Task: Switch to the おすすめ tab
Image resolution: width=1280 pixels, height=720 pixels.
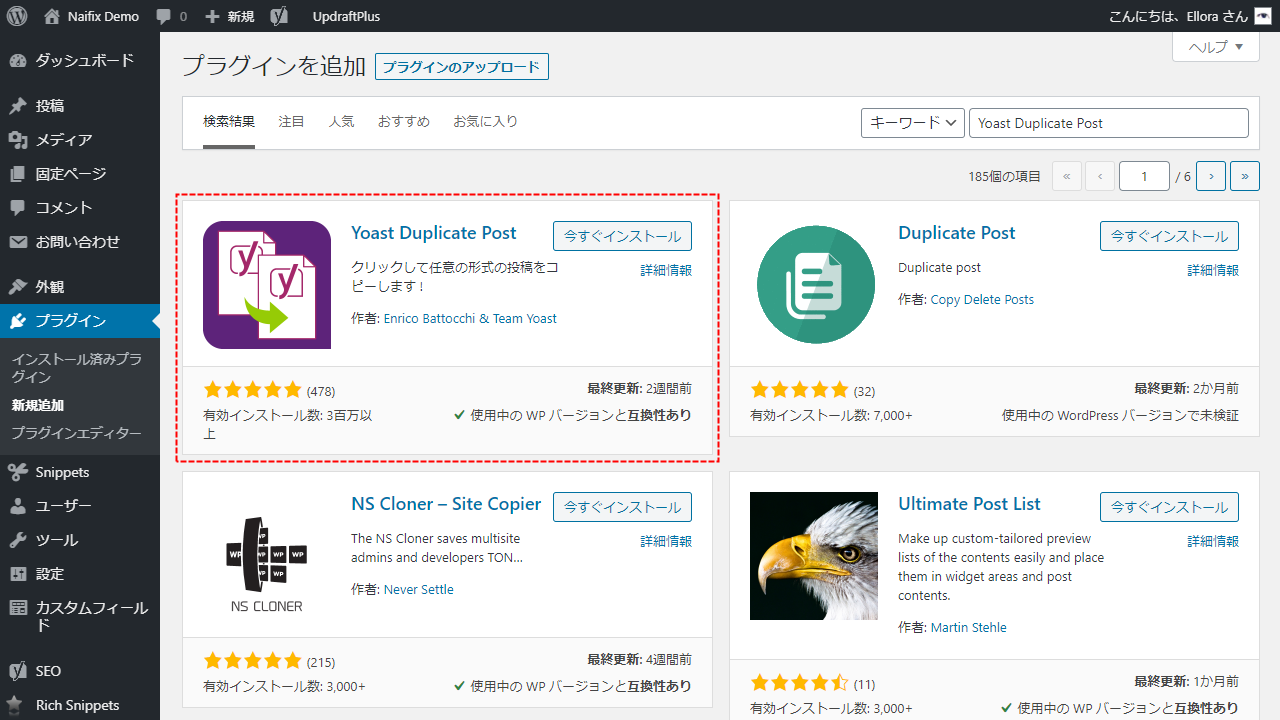Action: pyautogui.click(x=404, y=122)
